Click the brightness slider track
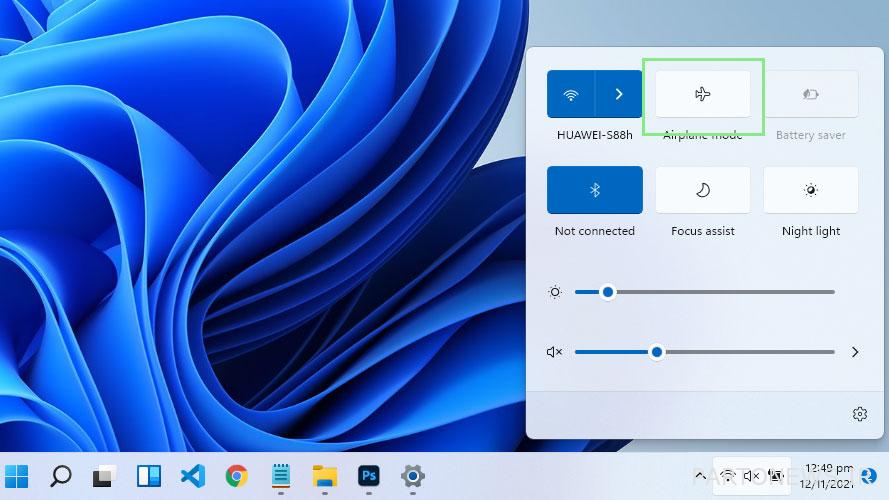Screen dimensions: 889x500 (720, 292)
